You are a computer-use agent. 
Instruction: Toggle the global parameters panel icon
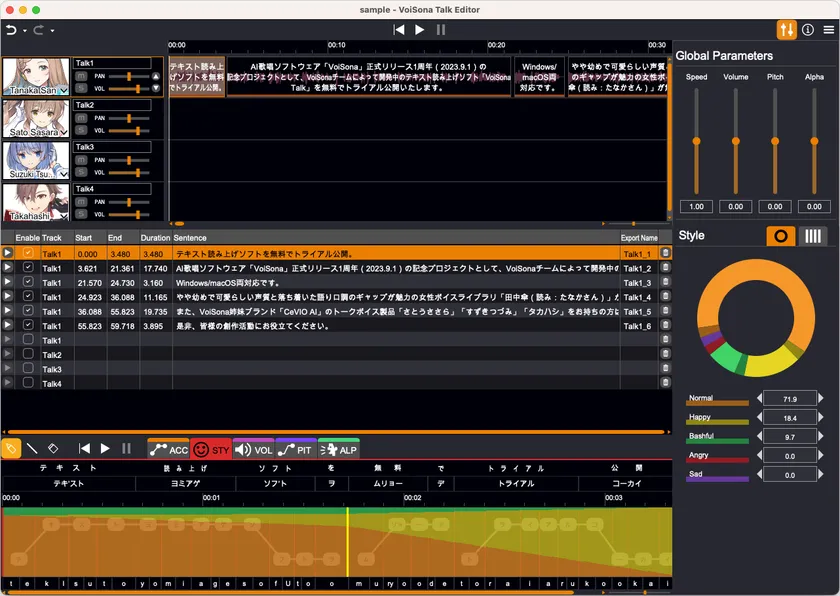[787, 30]
